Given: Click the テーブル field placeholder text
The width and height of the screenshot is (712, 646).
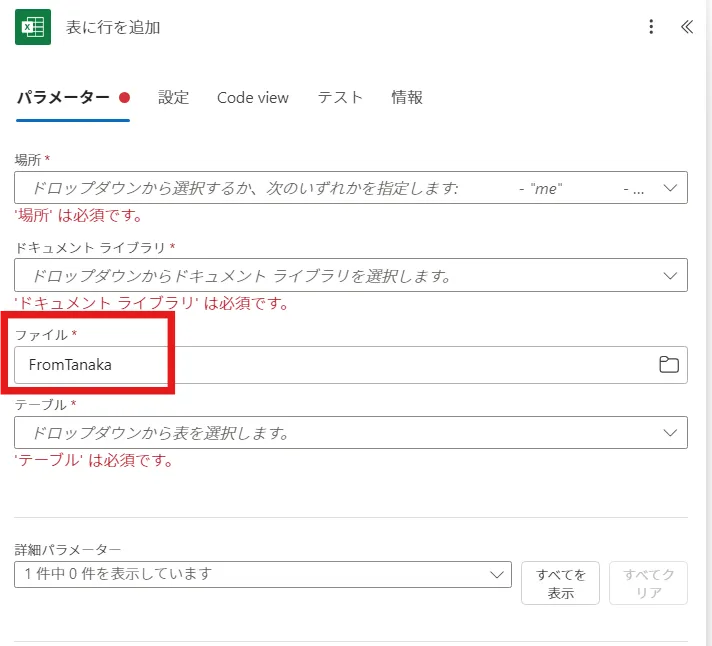Looking at the screenshot, I should (160, 433).
